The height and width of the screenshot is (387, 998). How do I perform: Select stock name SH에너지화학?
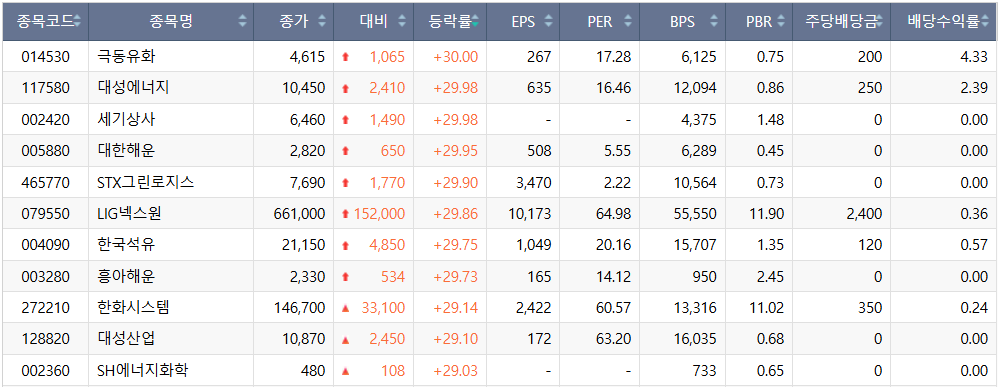143,371
